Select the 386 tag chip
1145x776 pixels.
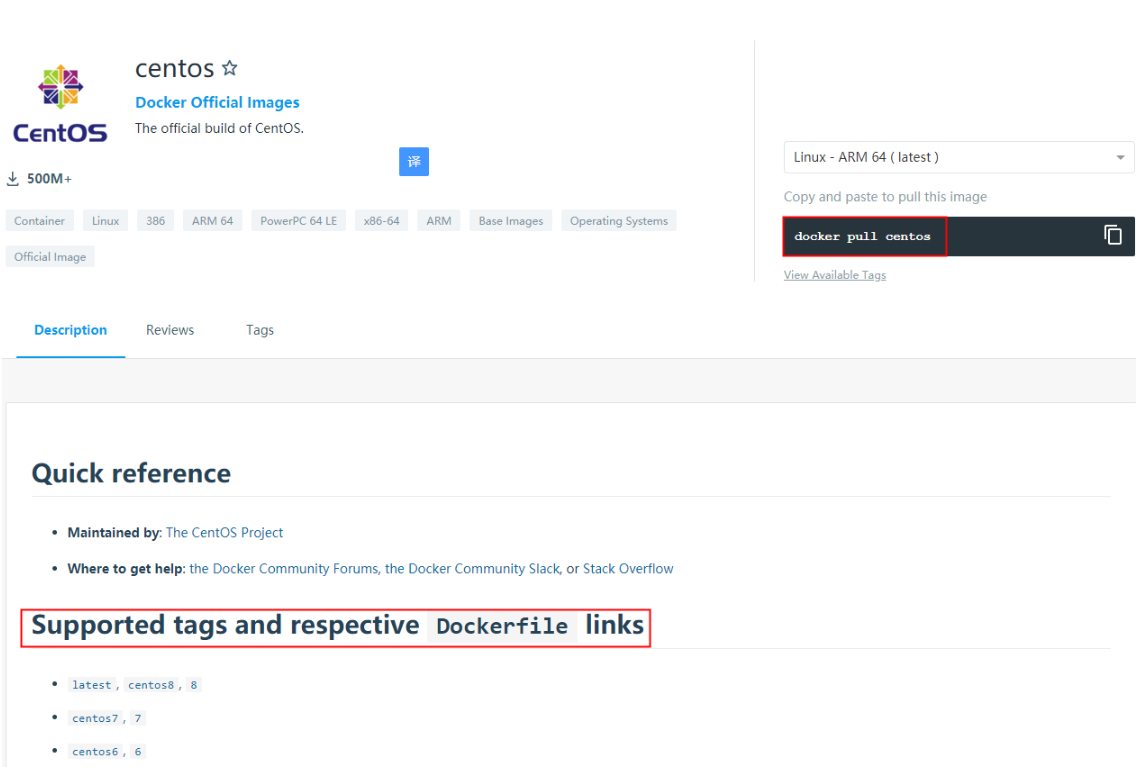156,220
